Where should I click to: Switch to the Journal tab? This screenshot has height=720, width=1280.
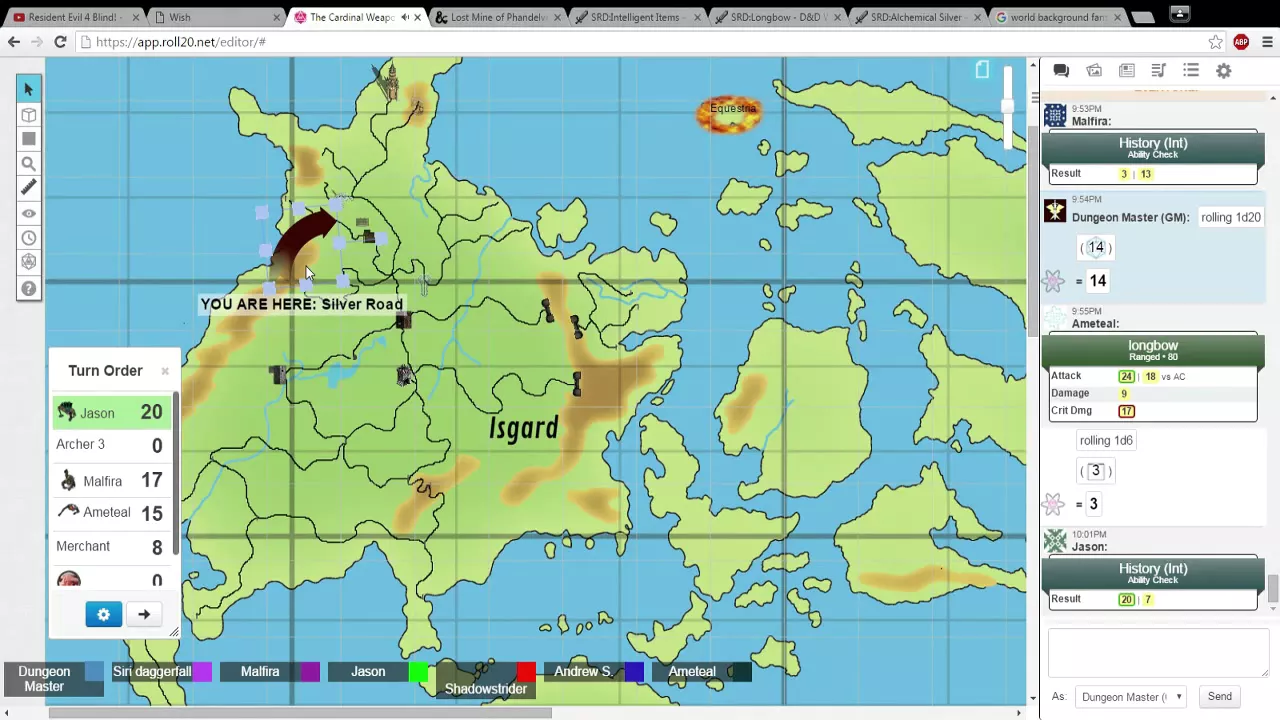point(1126,71)
